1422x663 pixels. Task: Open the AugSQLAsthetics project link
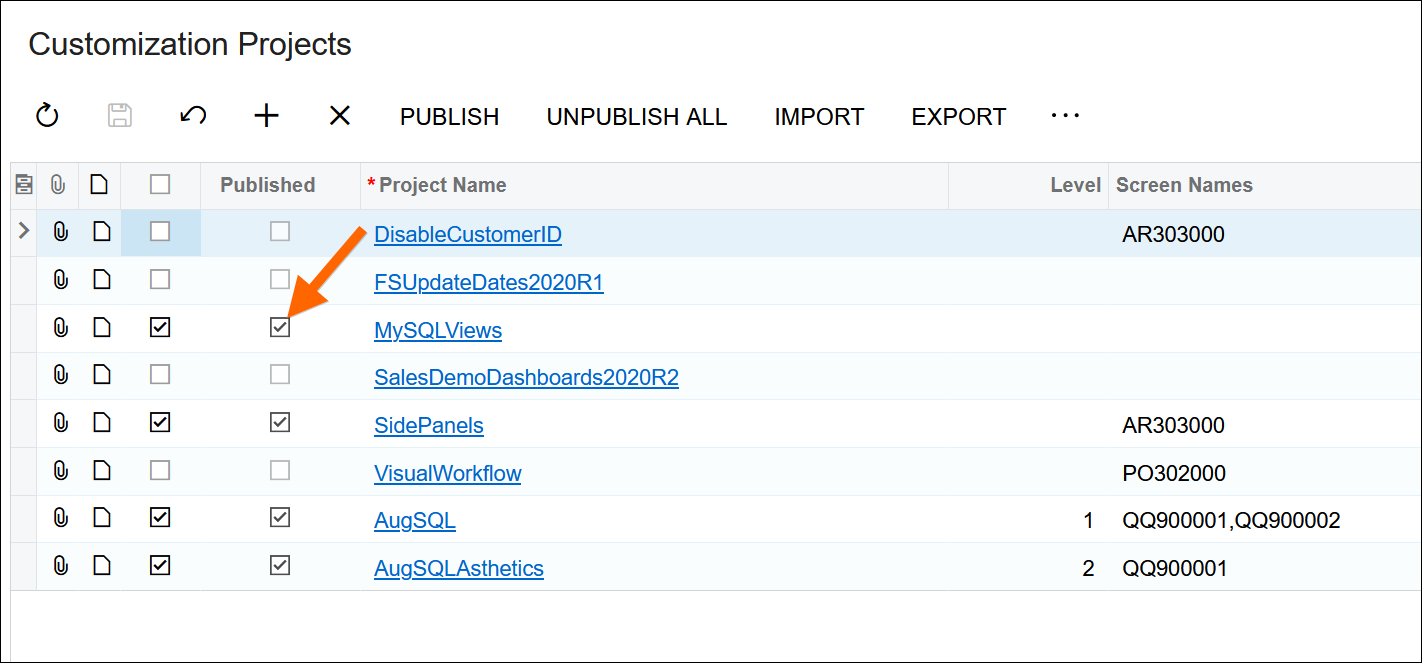[459, 569]
